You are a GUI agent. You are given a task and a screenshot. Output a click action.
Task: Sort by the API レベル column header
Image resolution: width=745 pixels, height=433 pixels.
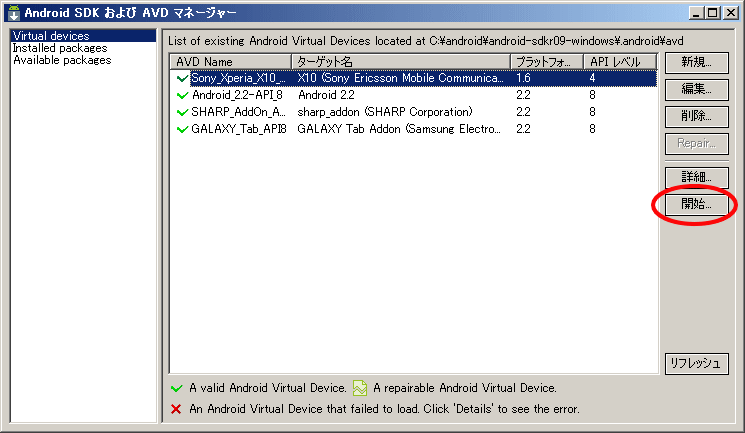pos(620,62)
